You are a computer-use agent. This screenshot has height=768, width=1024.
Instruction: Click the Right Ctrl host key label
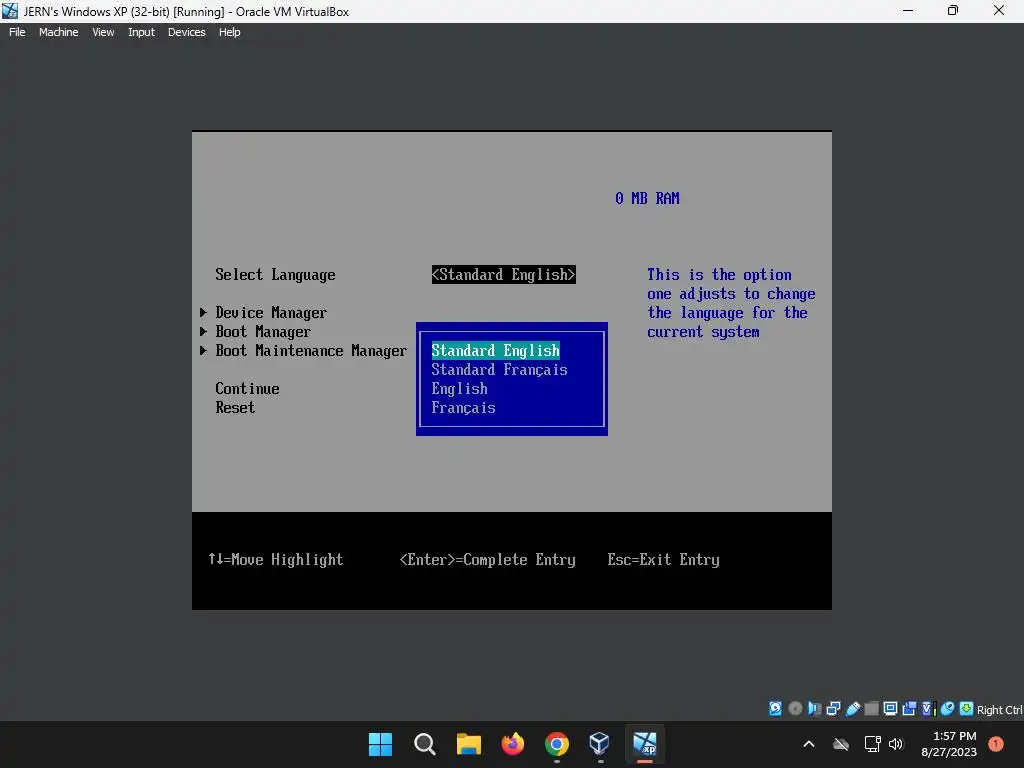coord(999,710)
